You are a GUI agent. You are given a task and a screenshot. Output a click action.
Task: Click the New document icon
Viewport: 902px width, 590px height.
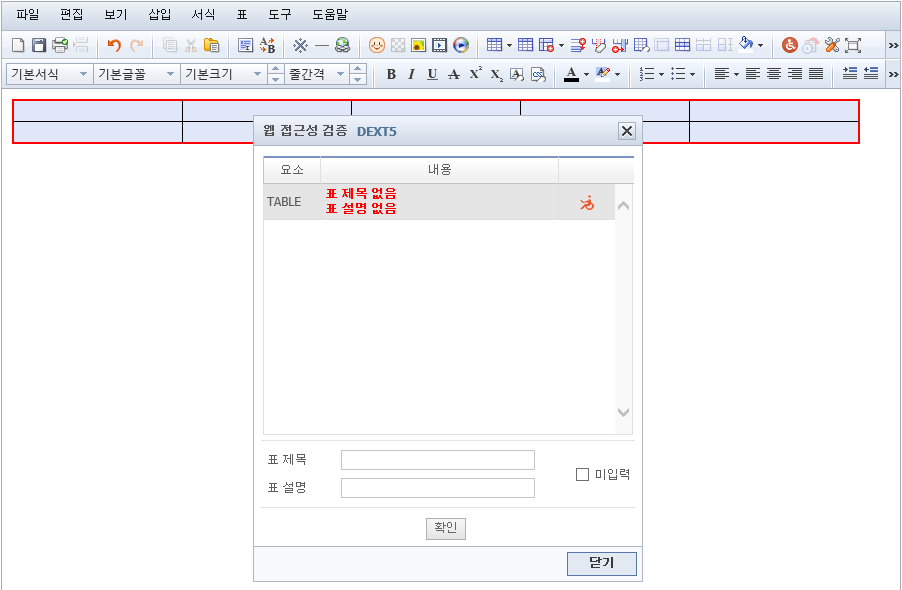[18, 45]
